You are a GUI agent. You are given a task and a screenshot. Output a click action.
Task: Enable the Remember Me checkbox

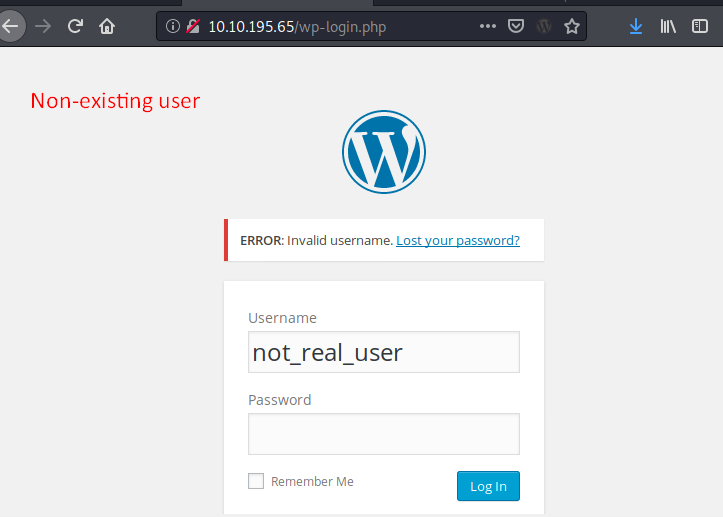point(256,481)
